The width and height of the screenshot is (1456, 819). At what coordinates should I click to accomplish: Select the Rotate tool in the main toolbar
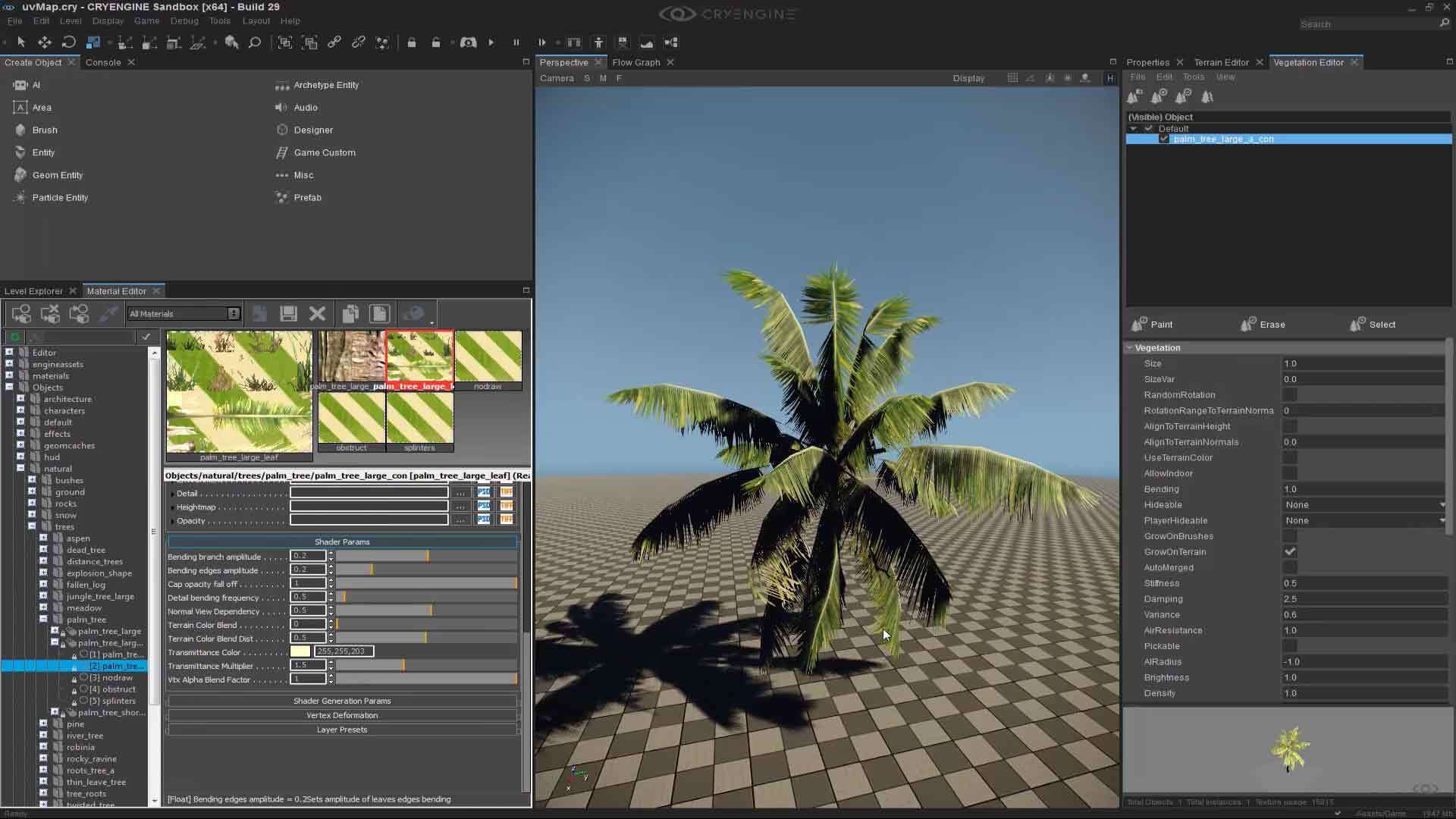[x=68, y=42]
